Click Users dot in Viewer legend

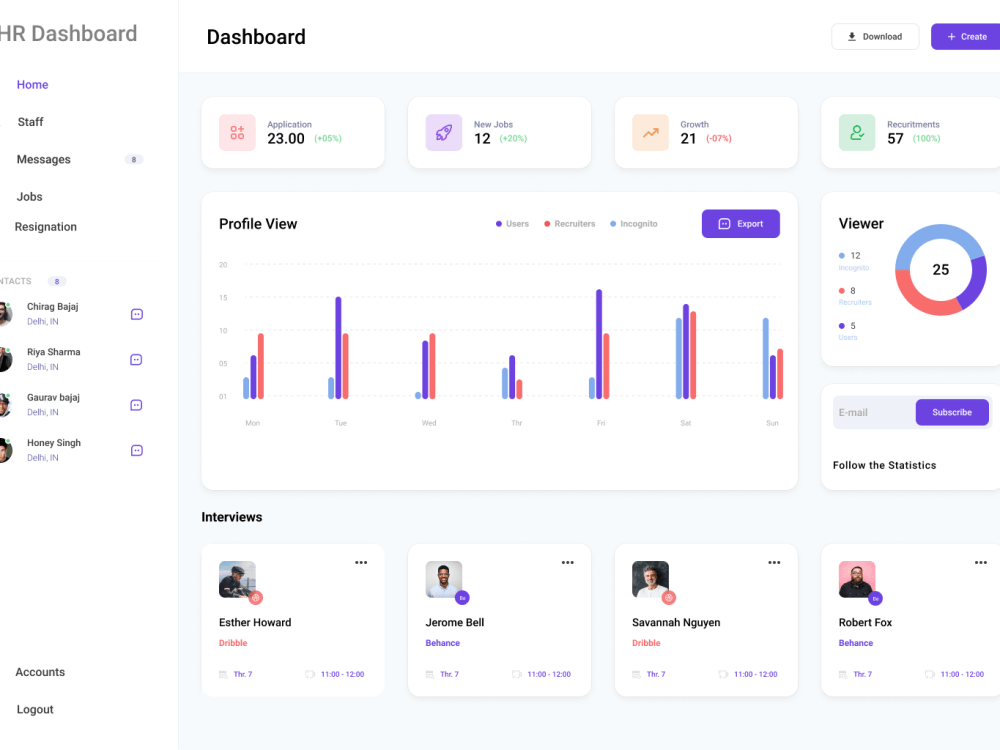(842, 326)
